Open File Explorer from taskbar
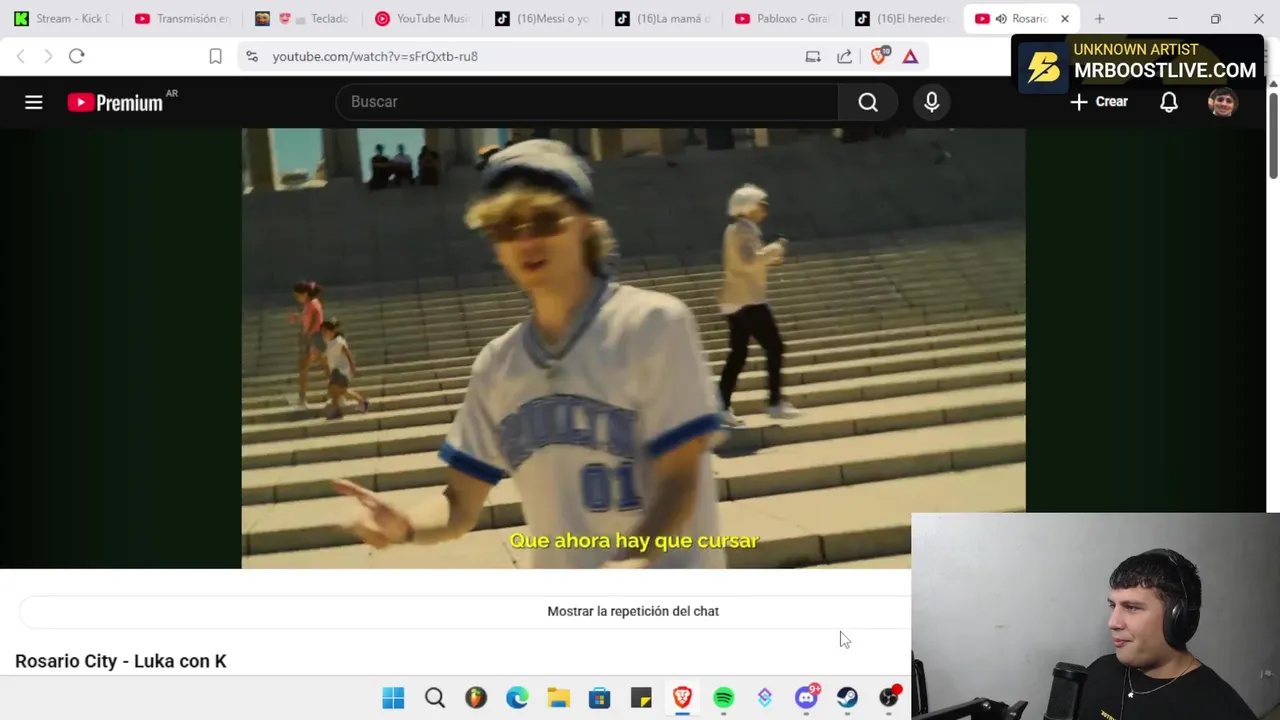Screen dimensions: 1280x720 click(x=558, y=698)
